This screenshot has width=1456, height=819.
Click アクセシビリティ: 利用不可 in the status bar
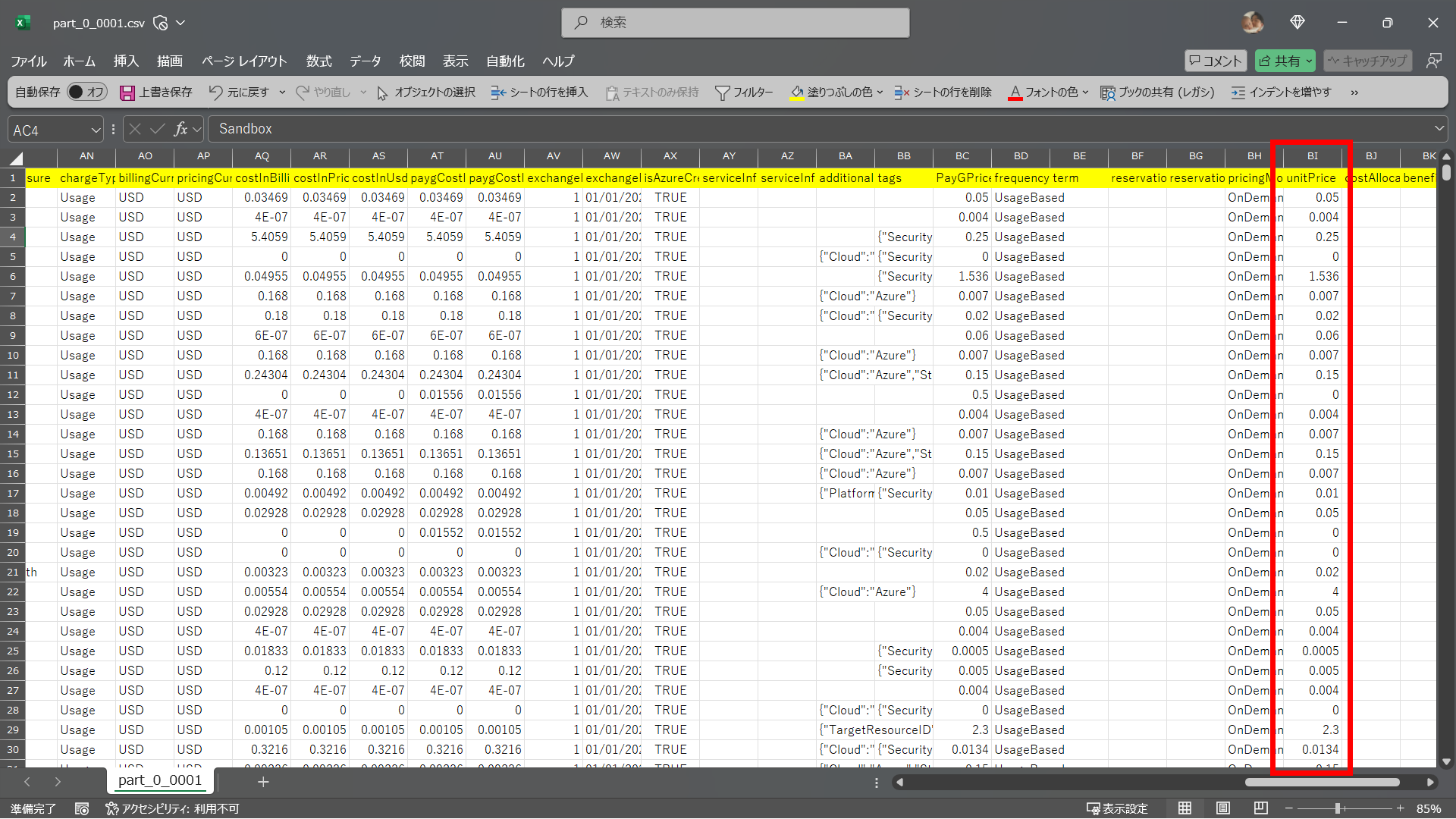pos(173,808)
